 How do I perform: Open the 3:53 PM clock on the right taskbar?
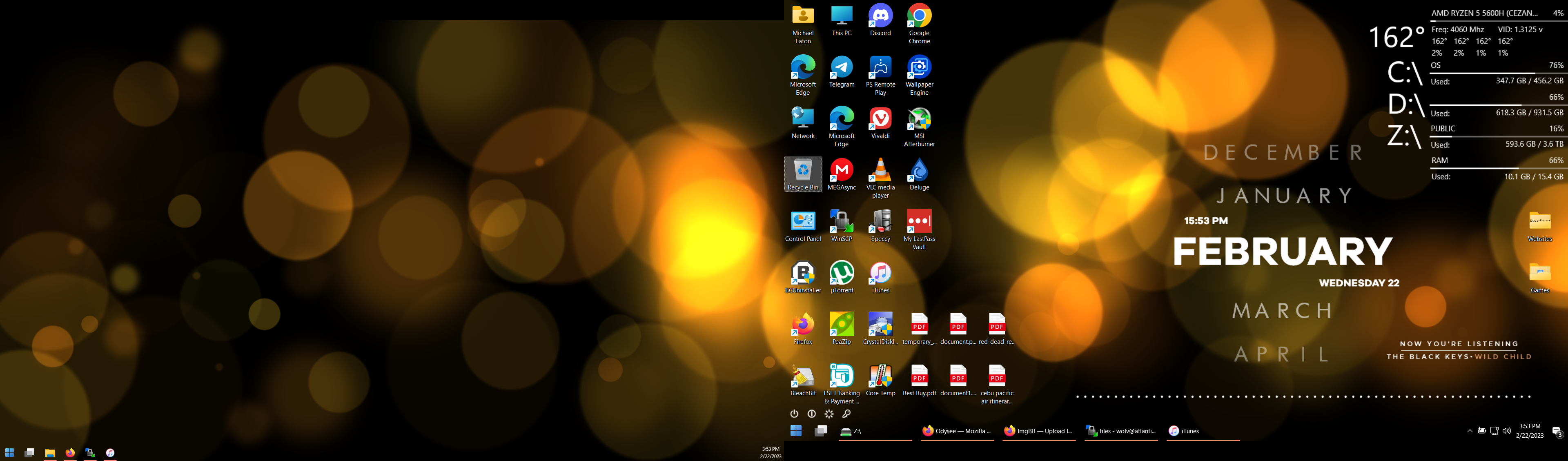[1530, 431]
